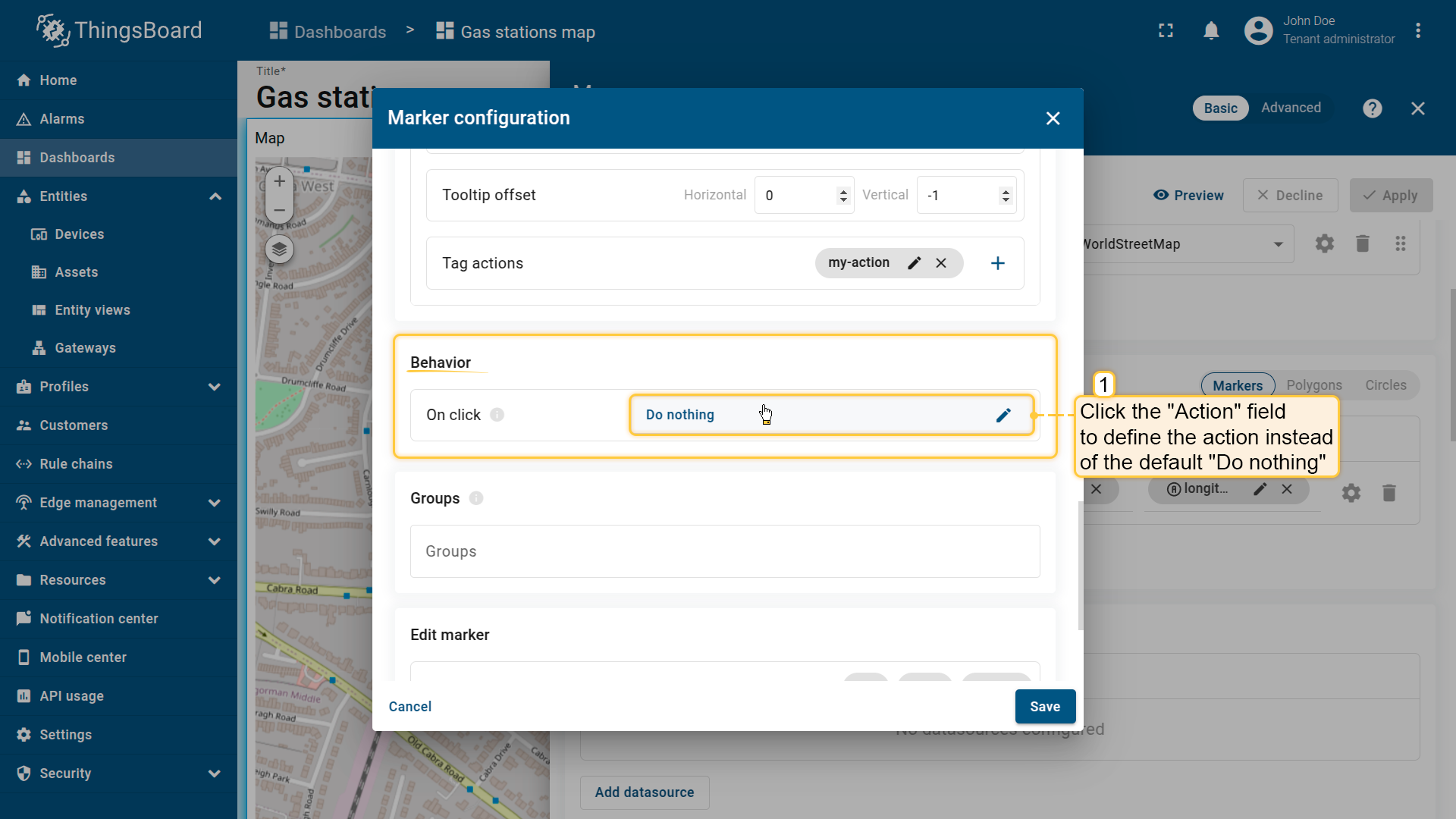1456x819 pixels.
Task: Expand the Profiles sidebar section
Action: 215,387
